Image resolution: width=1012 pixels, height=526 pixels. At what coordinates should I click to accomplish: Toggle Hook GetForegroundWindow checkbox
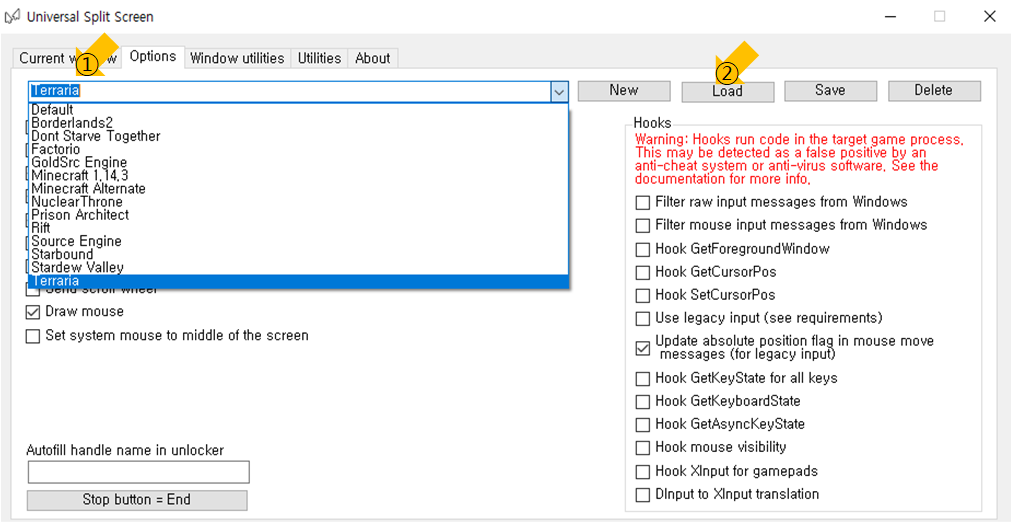(643, 249)
